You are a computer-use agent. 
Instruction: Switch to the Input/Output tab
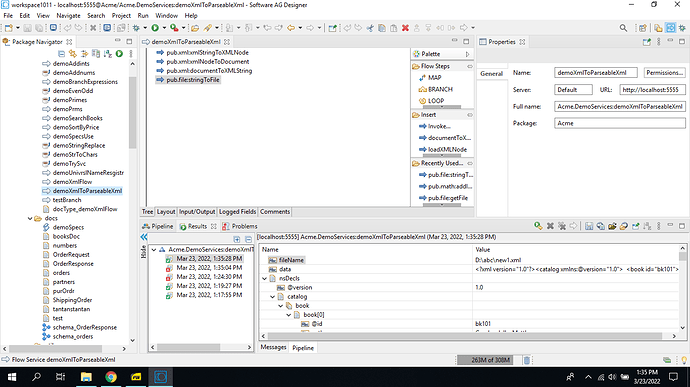(197, 212)
